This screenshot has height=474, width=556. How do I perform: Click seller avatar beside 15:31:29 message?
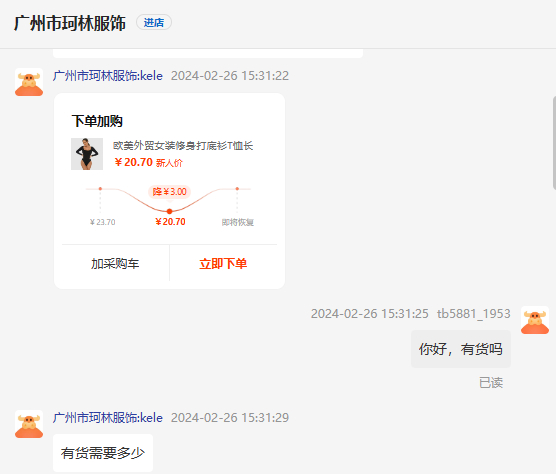(29, 424)
